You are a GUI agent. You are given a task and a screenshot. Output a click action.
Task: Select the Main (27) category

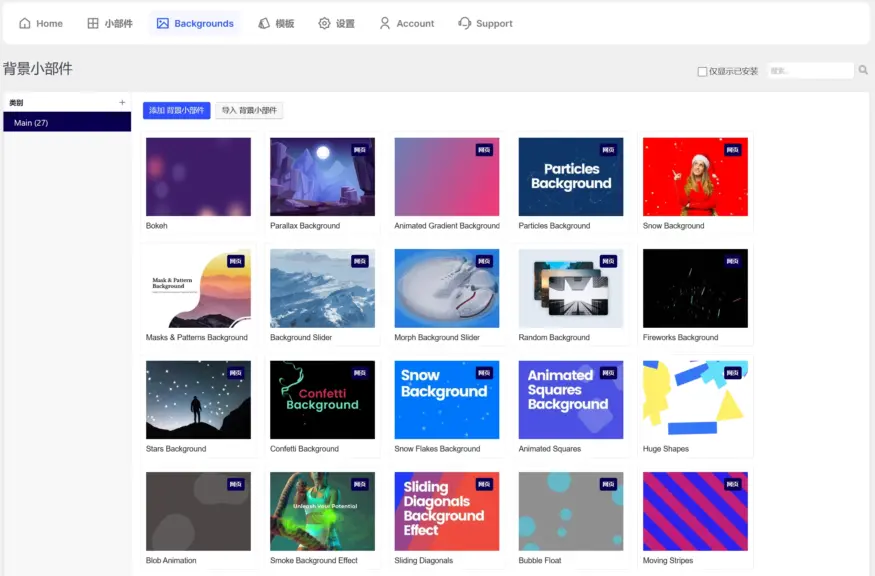click(67, 122)
